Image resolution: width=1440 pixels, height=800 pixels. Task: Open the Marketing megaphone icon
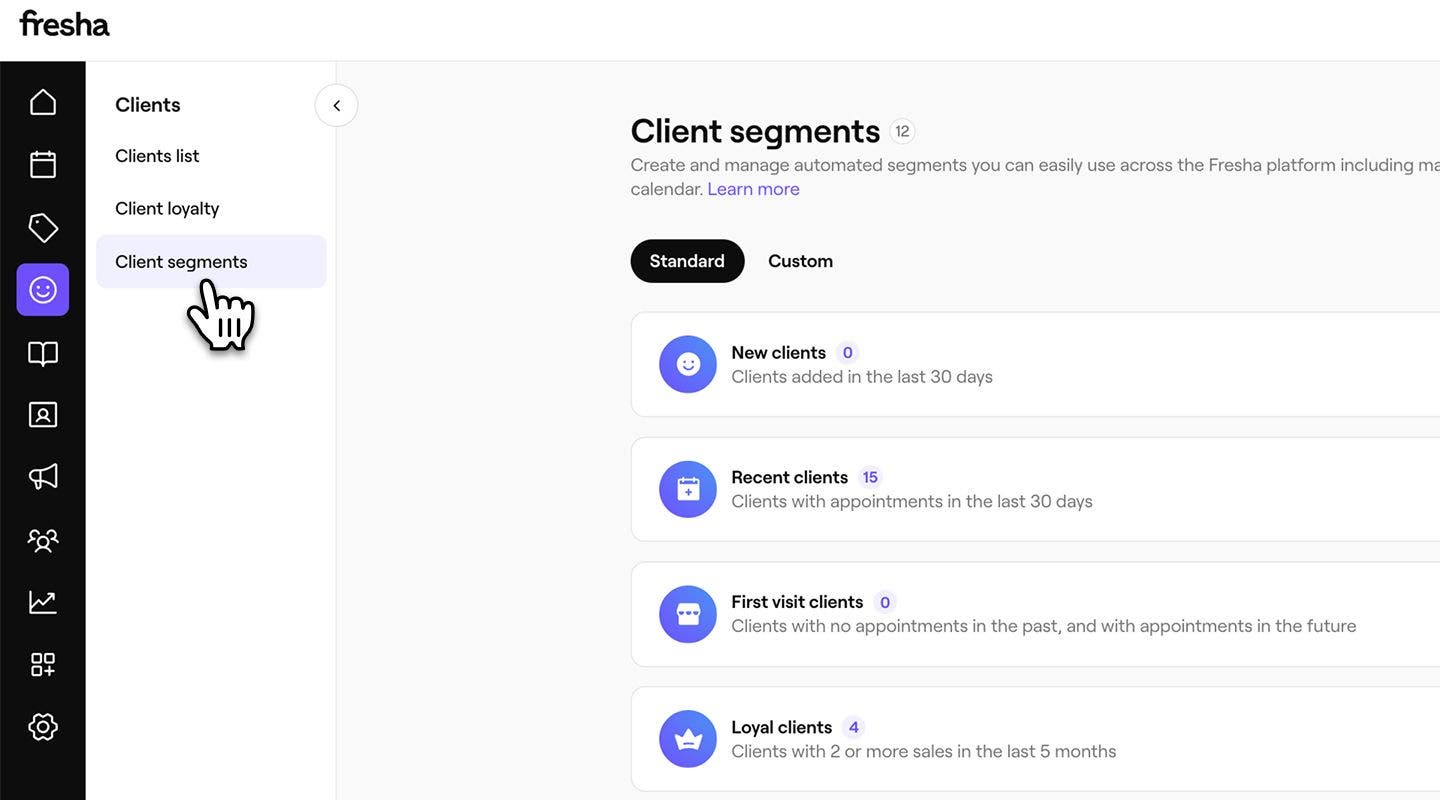point(43,476)
